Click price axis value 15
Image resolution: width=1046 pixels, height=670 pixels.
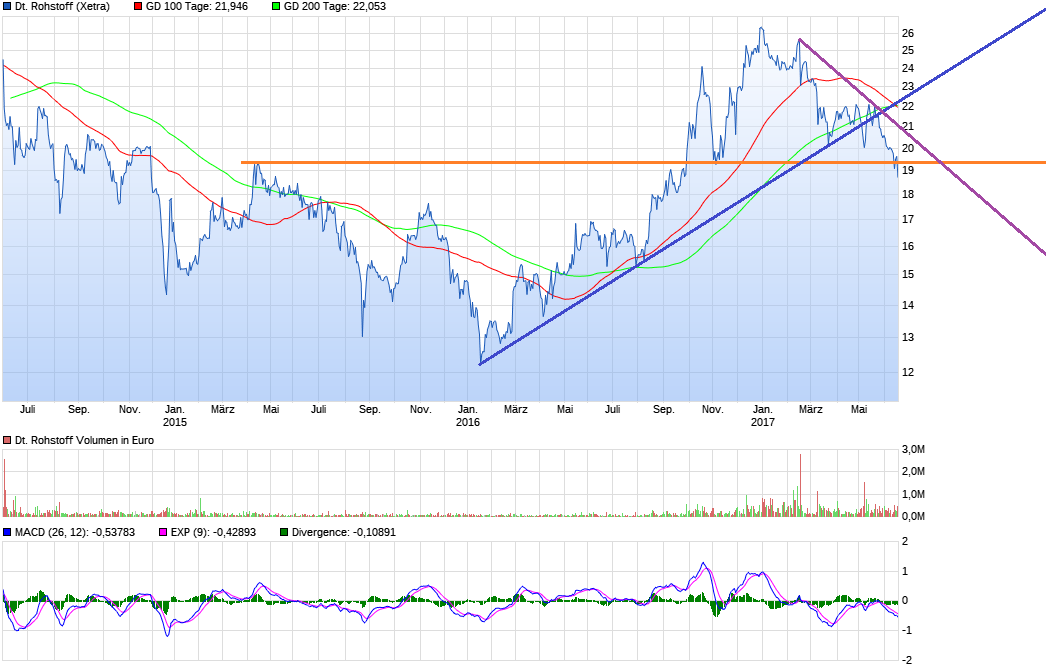click(x=908, y=274)
